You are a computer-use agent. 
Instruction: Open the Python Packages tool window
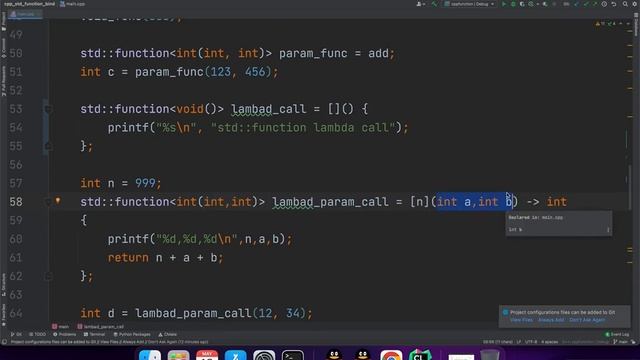coord(132,334)
